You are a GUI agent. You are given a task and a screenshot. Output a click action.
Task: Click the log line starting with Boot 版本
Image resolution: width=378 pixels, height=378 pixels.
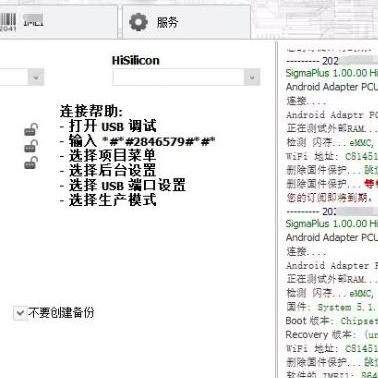(332, 321)
